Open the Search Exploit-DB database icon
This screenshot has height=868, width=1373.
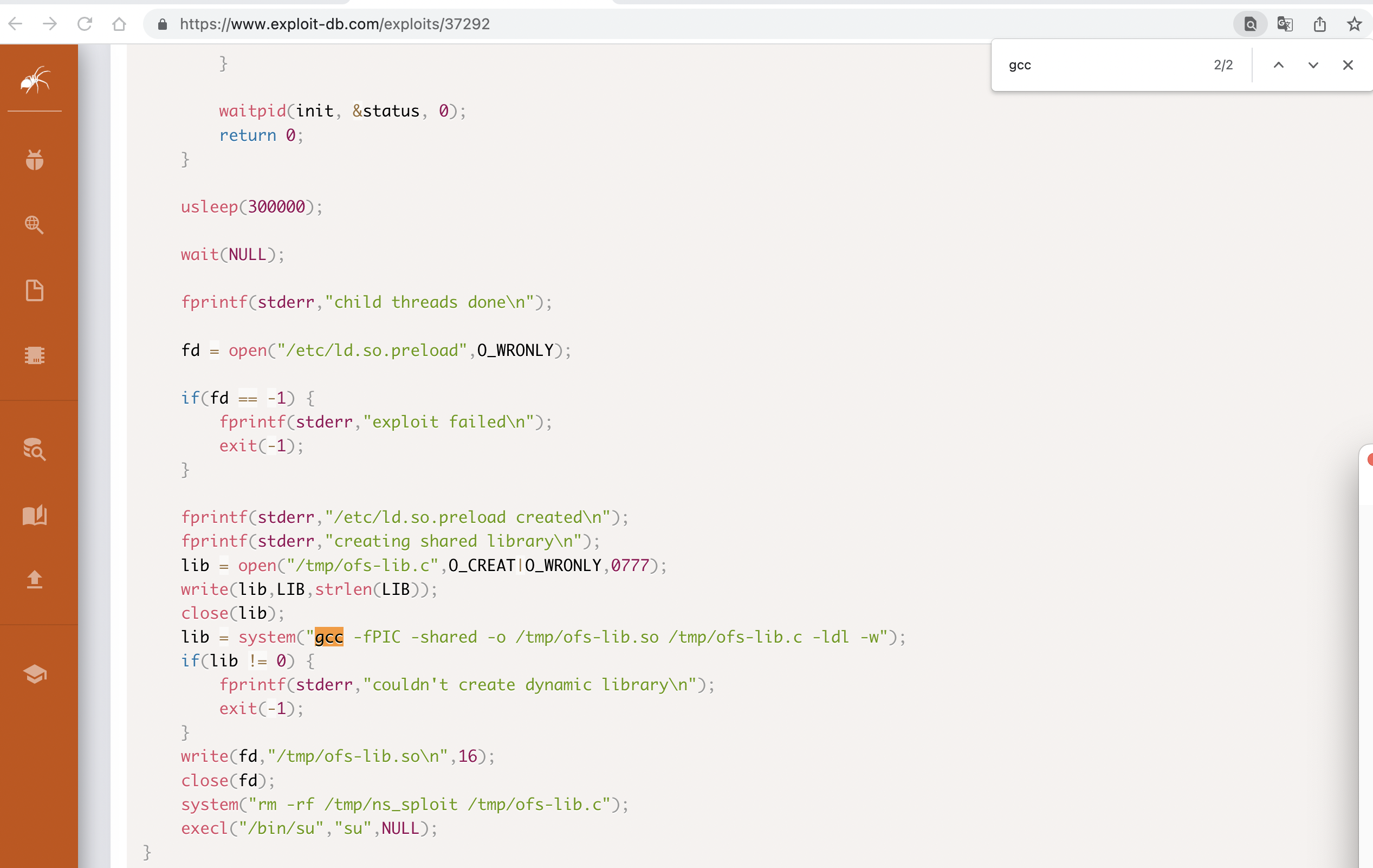pos(35,449)
